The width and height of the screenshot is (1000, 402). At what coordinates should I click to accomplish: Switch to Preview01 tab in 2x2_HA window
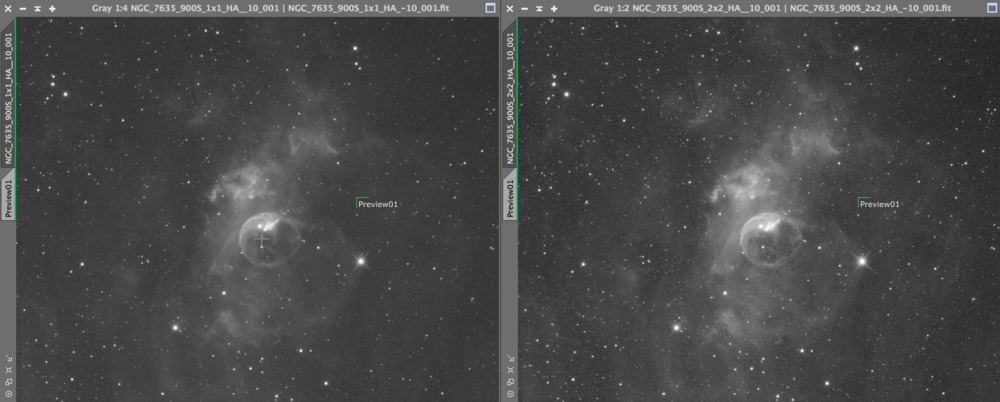[510, 196]
